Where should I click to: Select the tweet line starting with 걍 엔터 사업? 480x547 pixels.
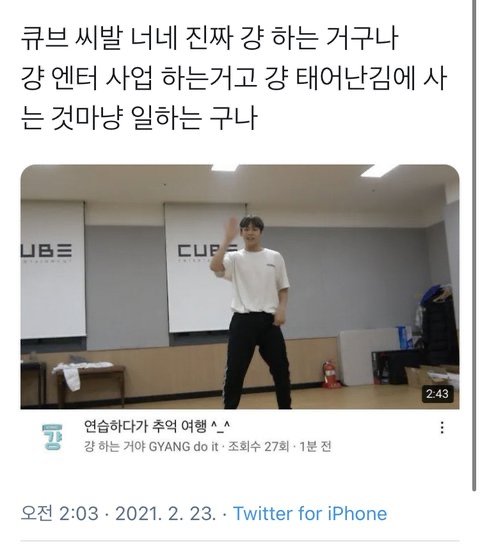[x=234, y=78]
